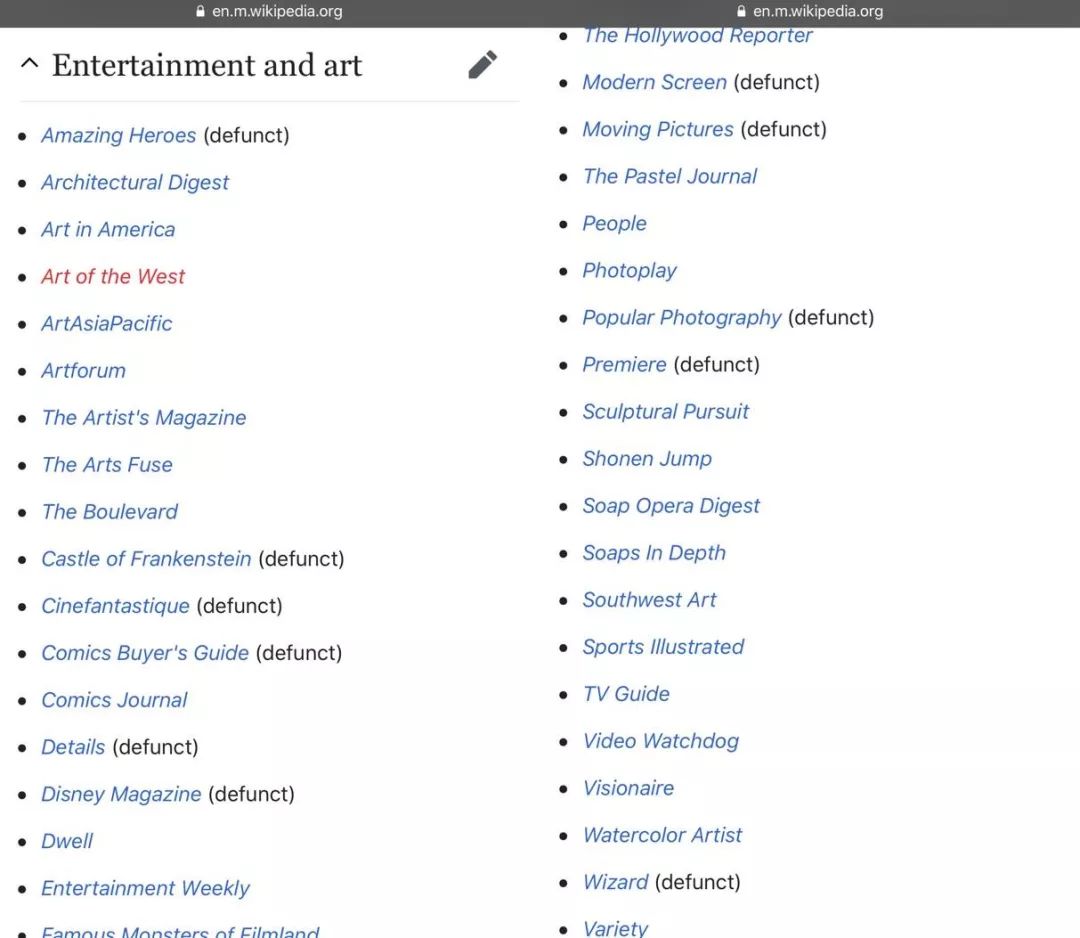Viewport: 1080px width, 938px height.
Task: Tap the right en.m.wikipedia.org address bar
Action: (818, 11)
